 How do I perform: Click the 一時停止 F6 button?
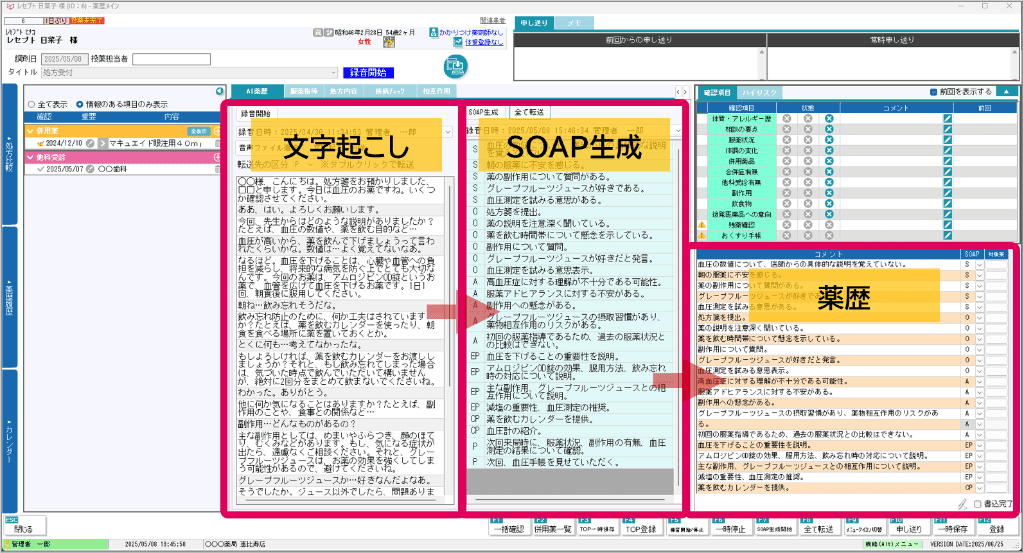point(729,528)
